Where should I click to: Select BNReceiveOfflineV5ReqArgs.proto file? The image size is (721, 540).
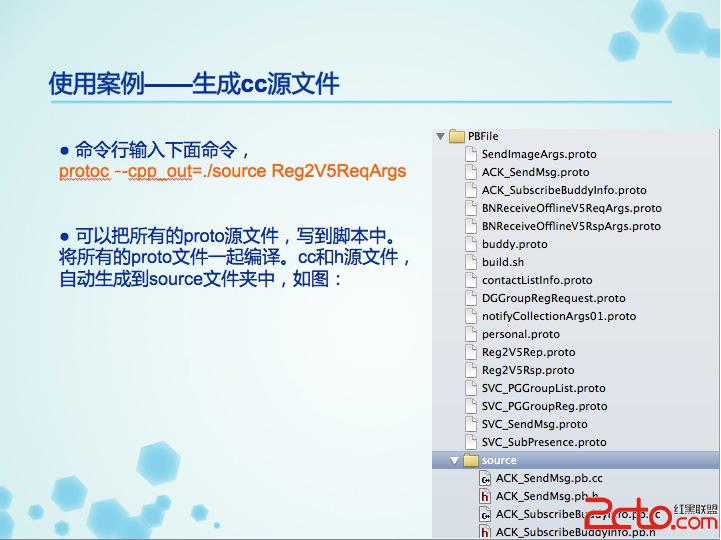(572, 208)
